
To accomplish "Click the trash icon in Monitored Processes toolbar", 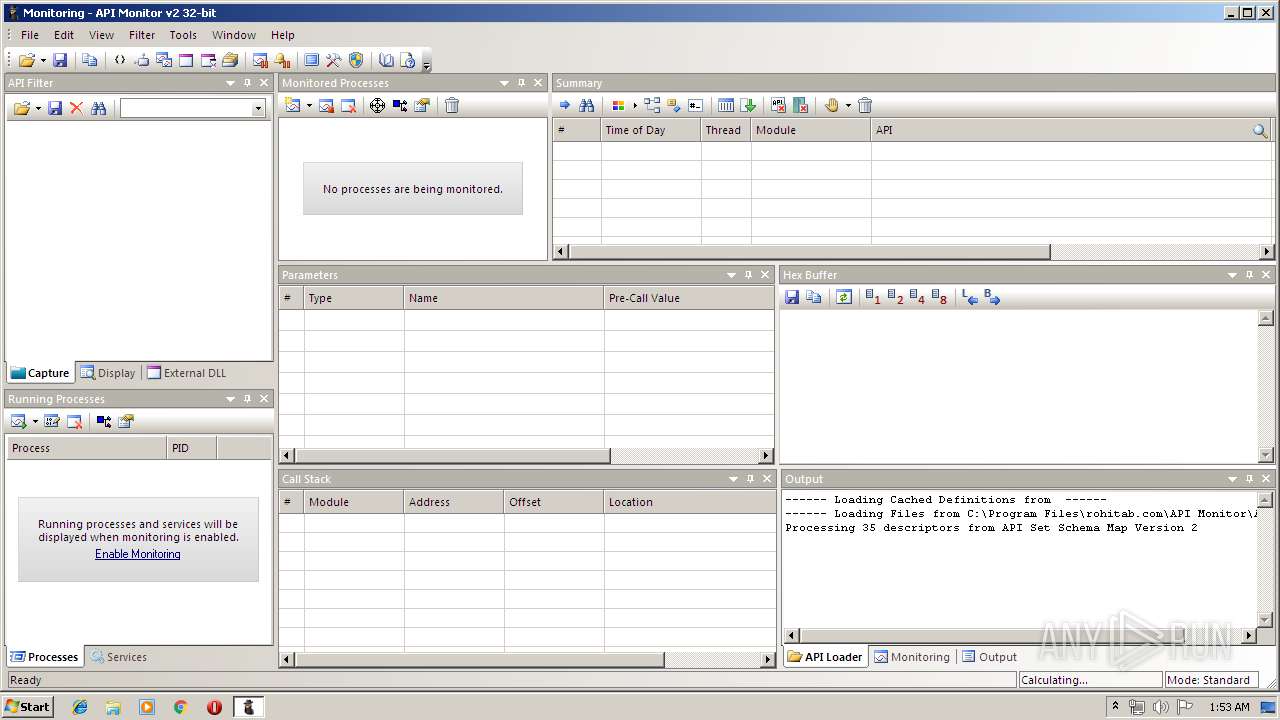I will pyautogui.click(x=452, y=105).
